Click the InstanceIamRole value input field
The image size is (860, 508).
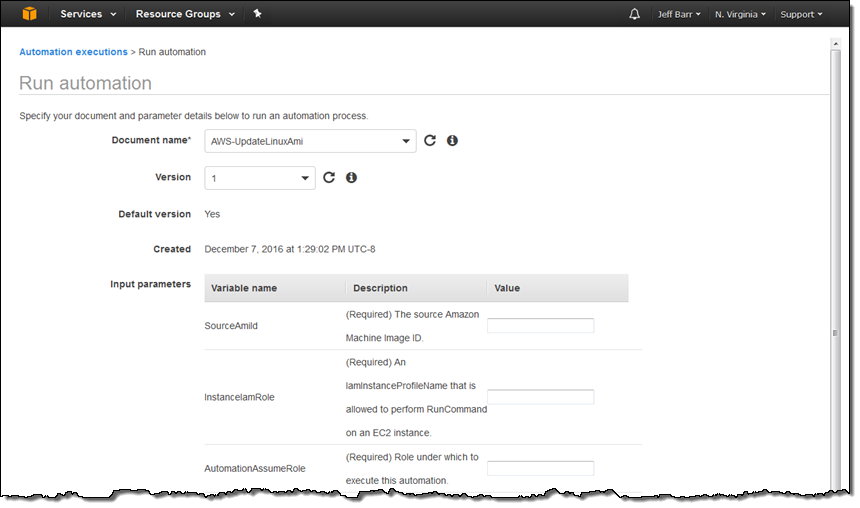click(x=540, y=397)
